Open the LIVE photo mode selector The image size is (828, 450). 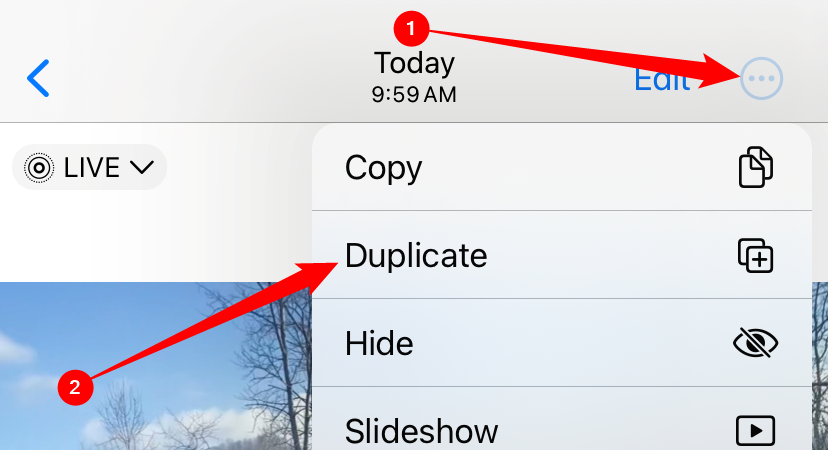[89, 167]
